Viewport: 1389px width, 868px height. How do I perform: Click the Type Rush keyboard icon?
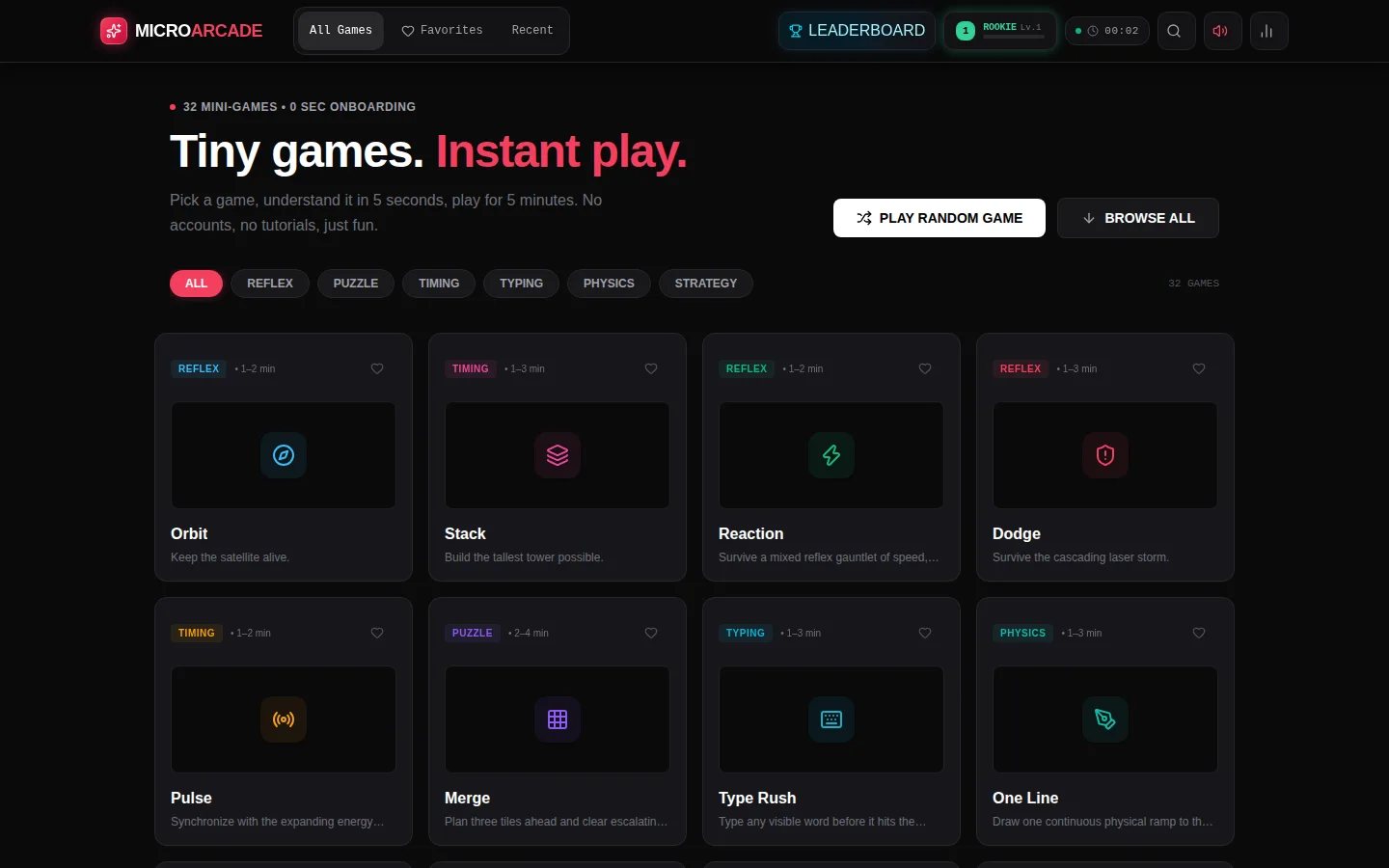pos(831,719)
